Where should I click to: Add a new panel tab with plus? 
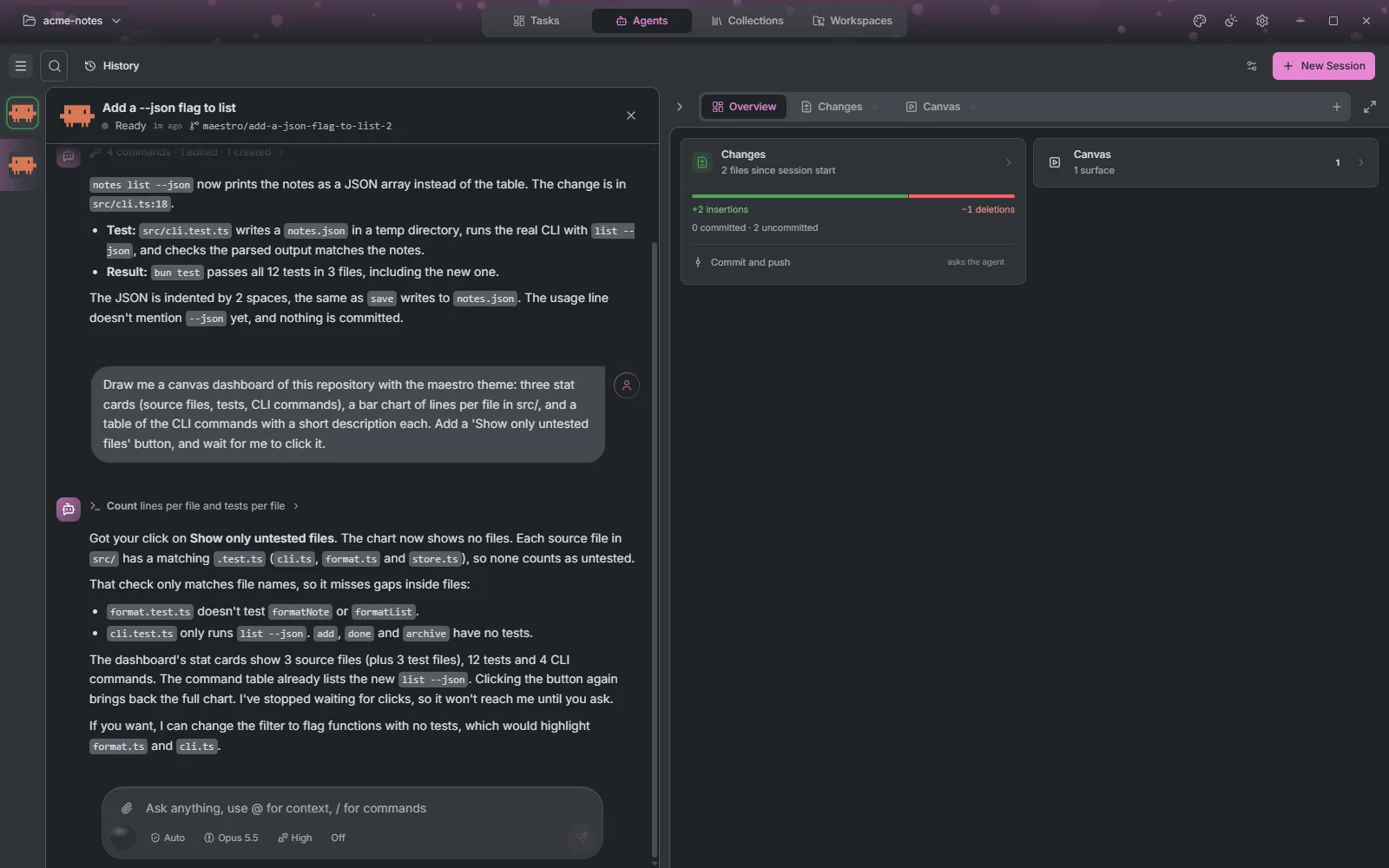(x=1337, y=107)
